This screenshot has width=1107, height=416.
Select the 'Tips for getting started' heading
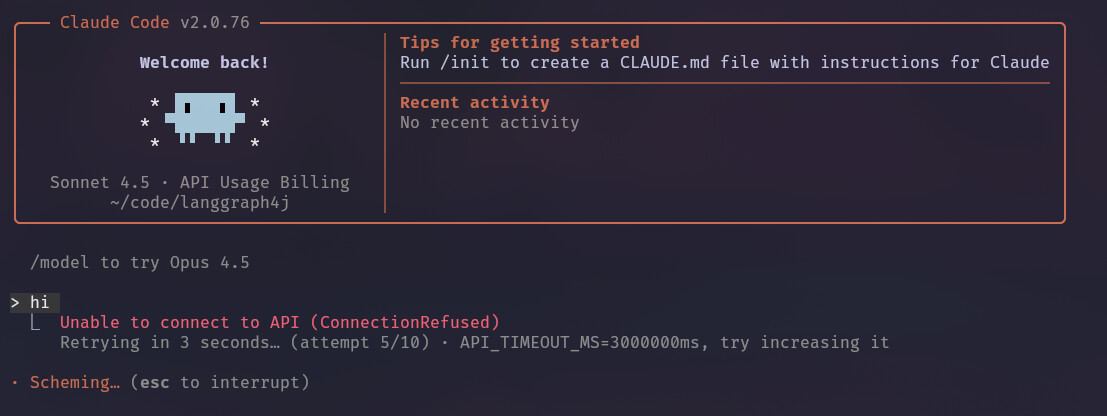pyautogui.click(x=520, y=42)
